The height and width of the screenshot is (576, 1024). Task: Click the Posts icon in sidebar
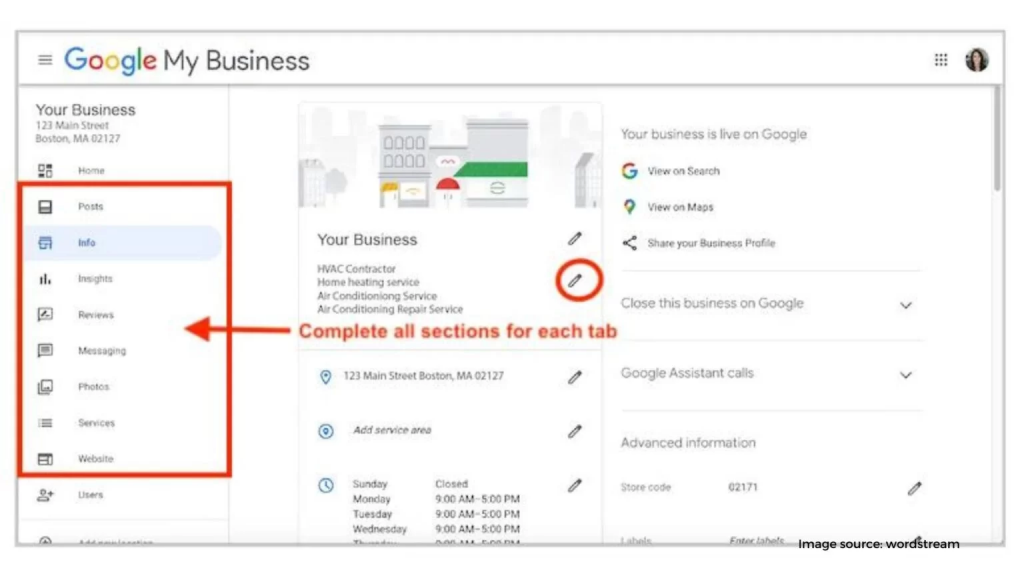pyautogui.click(x=45, y=207)
